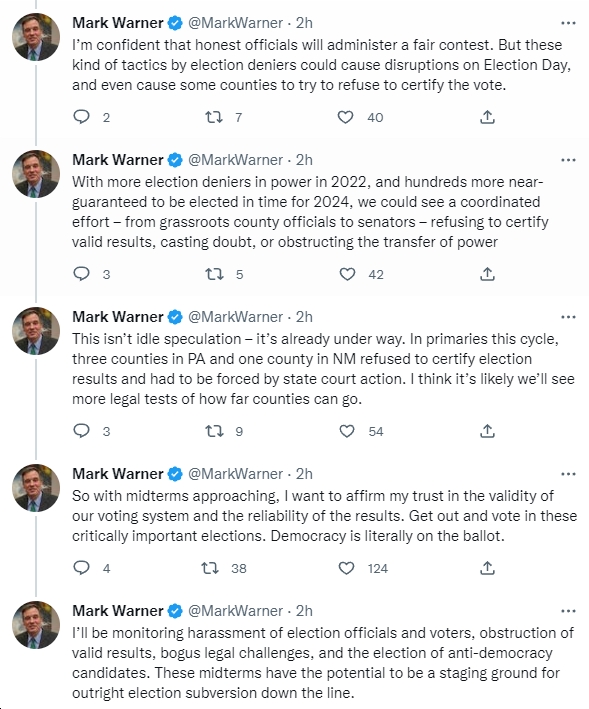589x709 pixels.
Task: Share the 'idle speculation' tweet
Action: click(487, 431)
